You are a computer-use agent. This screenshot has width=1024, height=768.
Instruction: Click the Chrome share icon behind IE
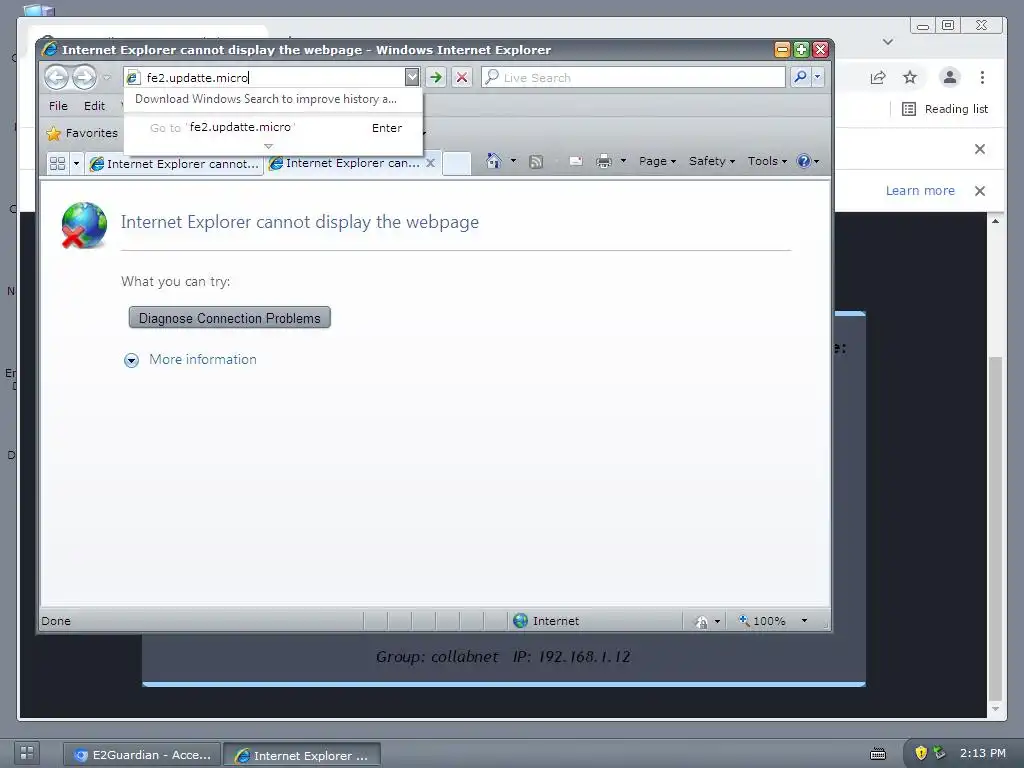(878, 78)
